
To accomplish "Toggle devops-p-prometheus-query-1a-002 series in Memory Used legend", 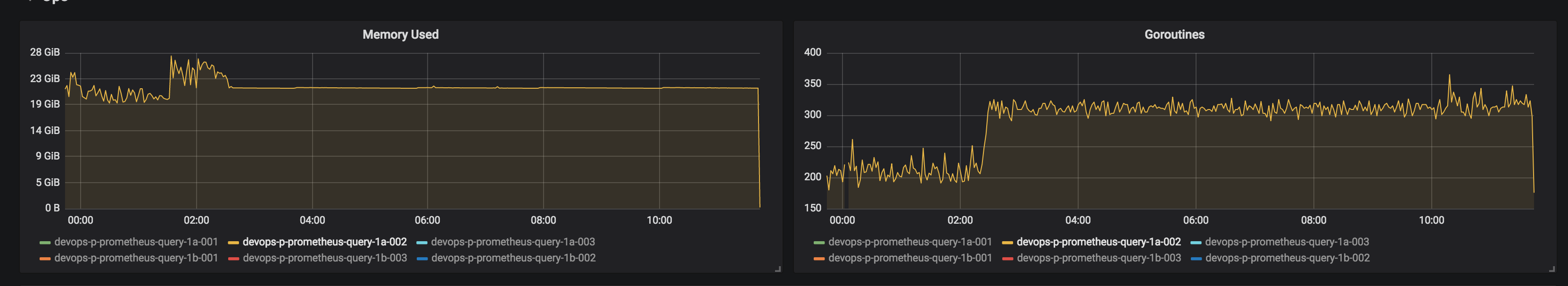I will (x=324, y=242).
